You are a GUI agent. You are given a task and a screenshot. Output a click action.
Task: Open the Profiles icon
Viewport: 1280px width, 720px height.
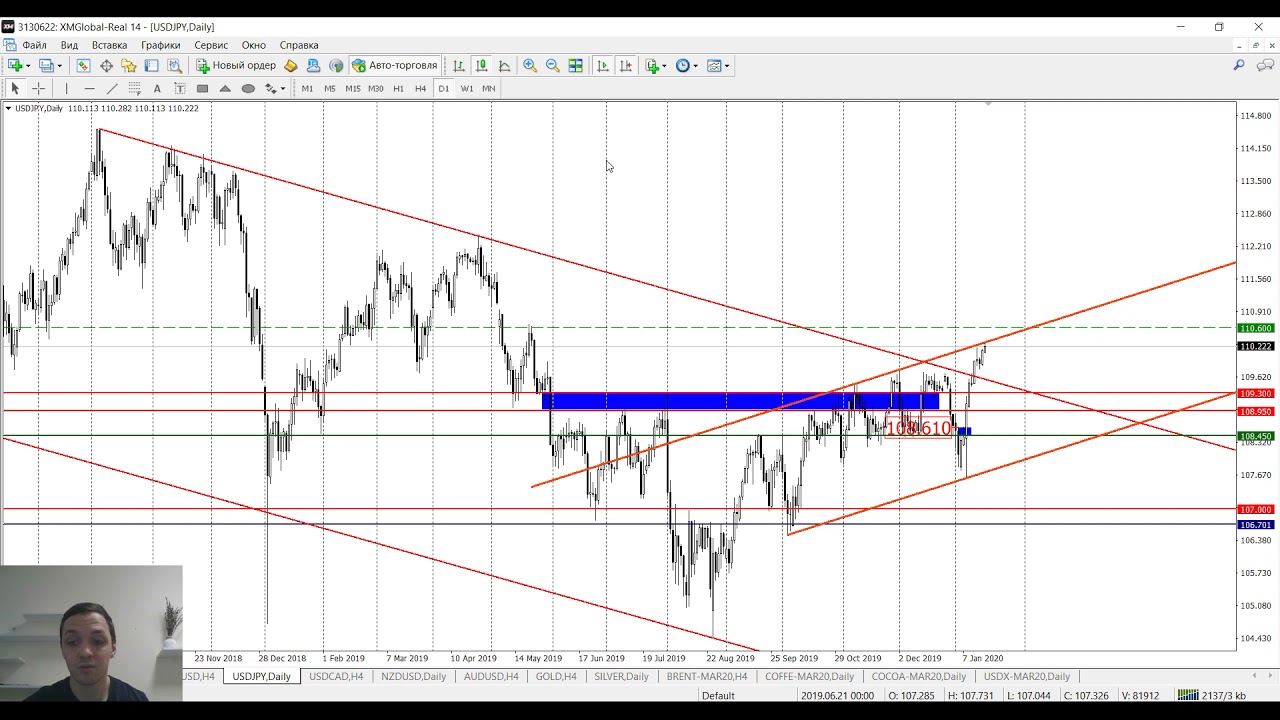(46, 65)
